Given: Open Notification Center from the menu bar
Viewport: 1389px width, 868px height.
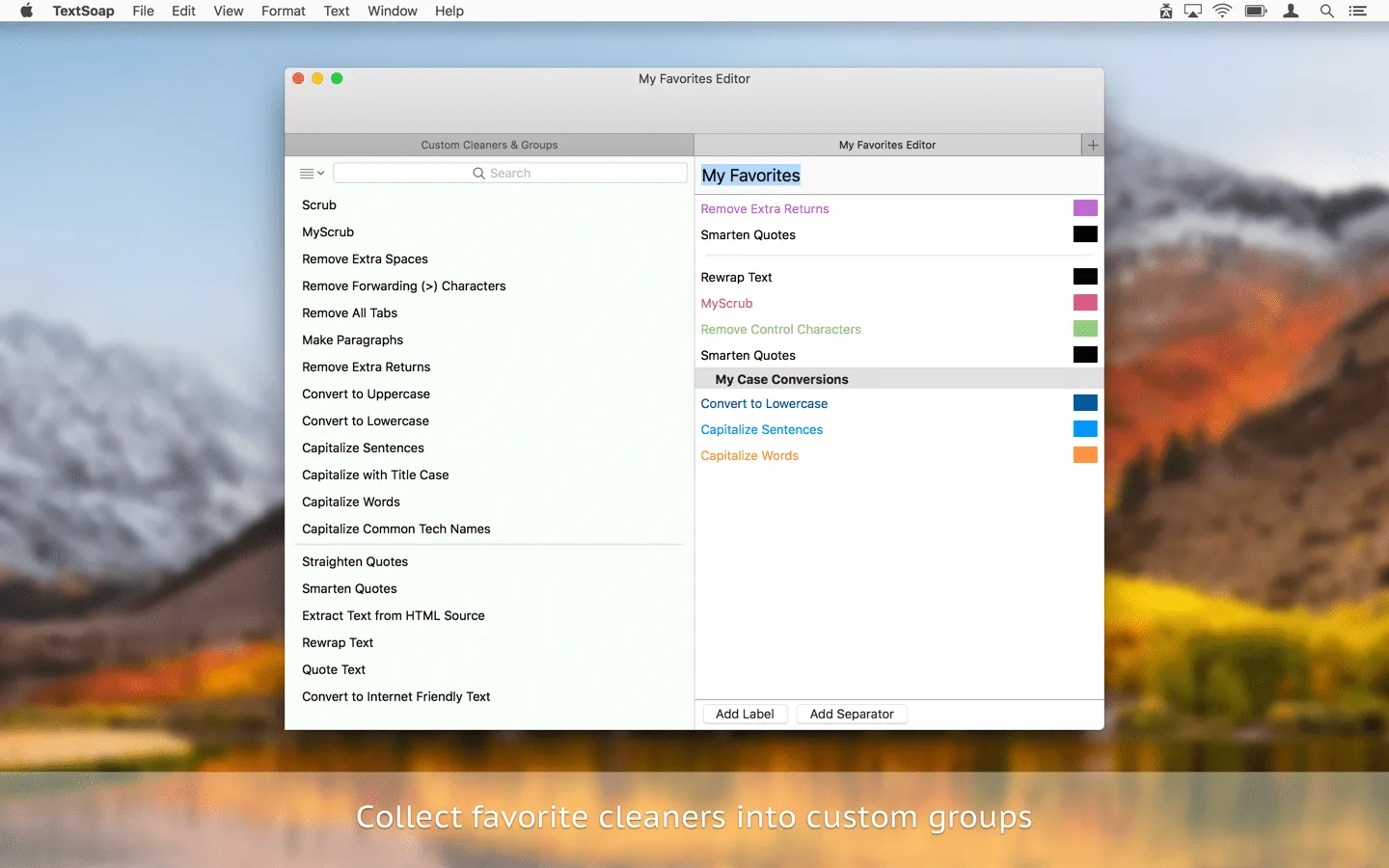Looking at the screenshot, I should (1358, 11).
